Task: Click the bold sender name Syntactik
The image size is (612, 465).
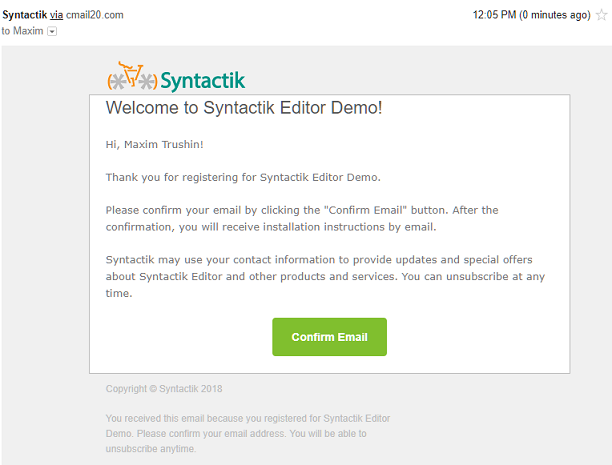Action: click(24, 15)
